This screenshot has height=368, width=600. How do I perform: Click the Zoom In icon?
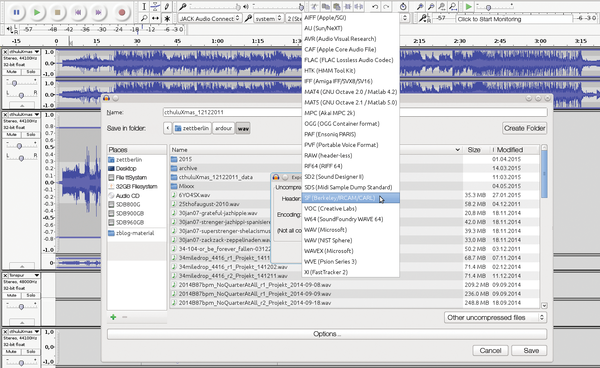(420, 7)
